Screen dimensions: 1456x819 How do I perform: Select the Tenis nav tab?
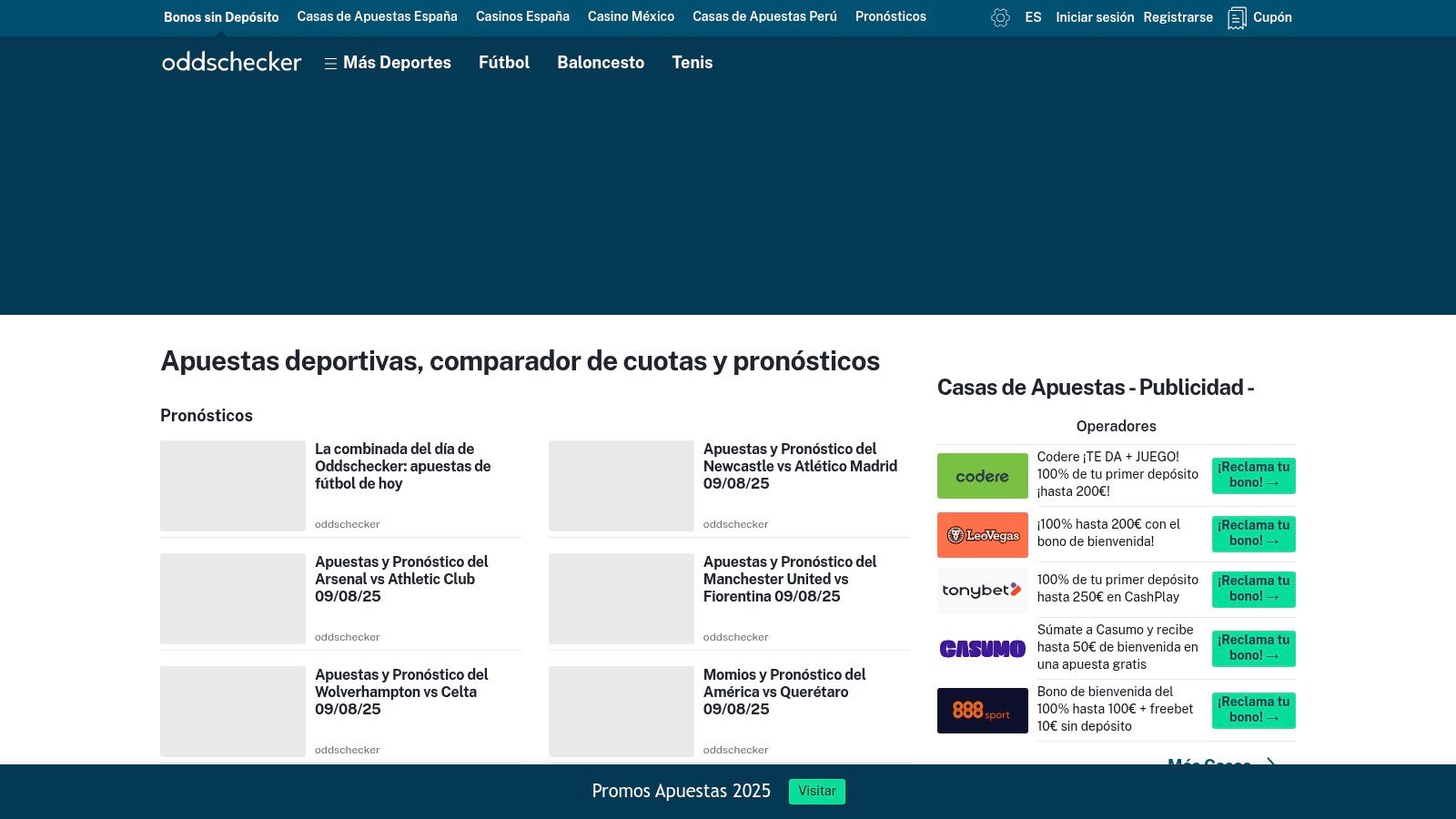click(x=692, y=63)
